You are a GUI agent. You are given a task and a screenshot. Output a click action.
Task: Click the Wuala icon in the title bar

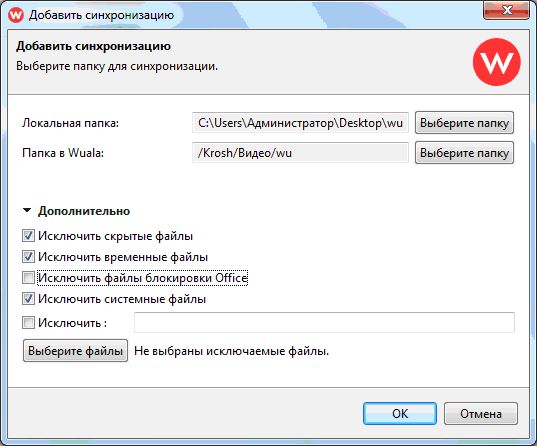(x=16, y=15)
